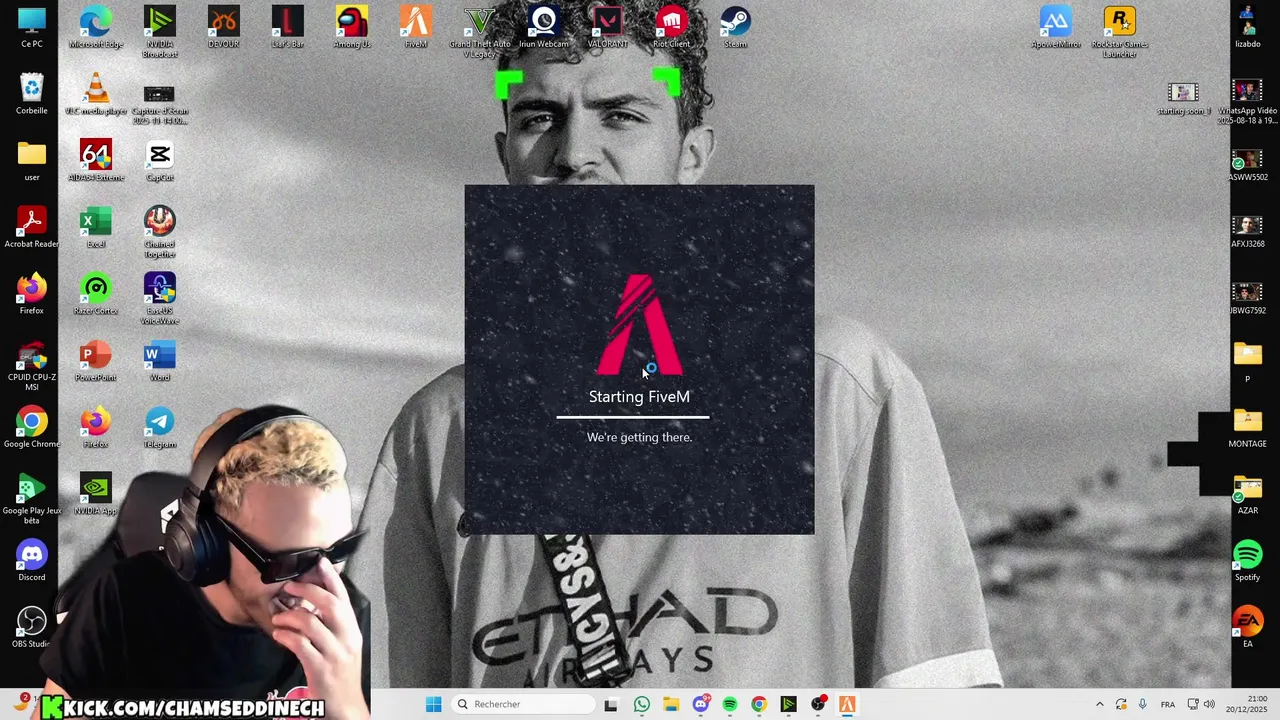Click the 'We're getting there.' message
This screenshot has width=1280, height=720.
(639, 437)
